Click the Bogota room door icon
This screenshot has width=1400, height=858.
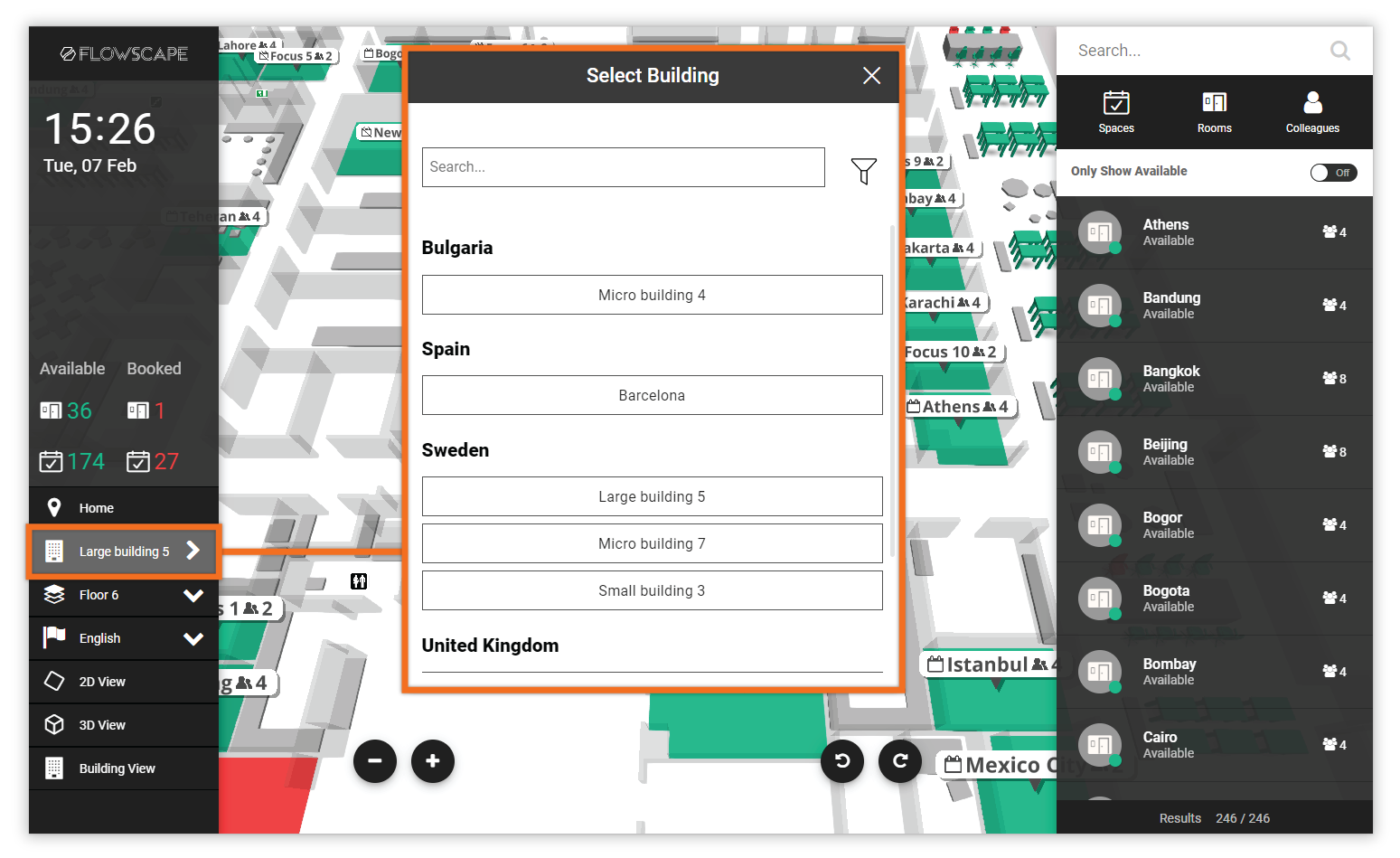(x=1100, y=599)
